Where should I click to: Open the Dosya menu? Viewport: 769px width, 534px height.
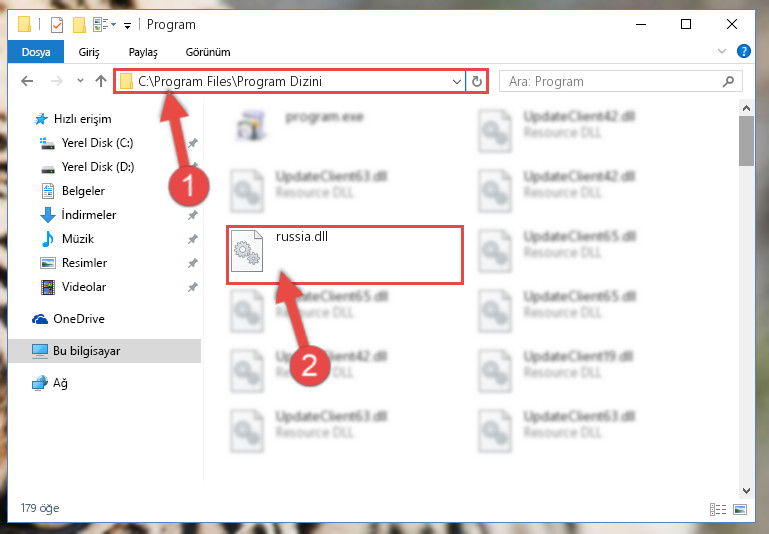[x=36, y=52]
